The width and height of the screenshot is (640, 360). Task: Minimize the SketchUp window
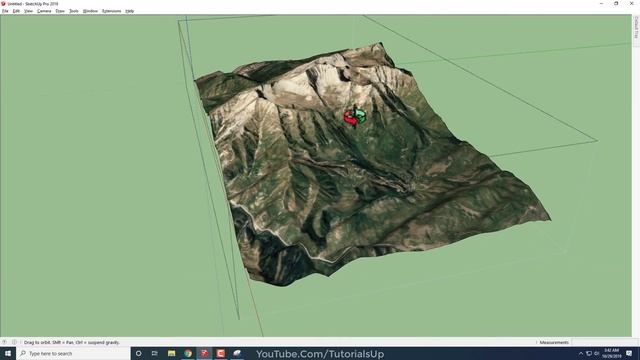601,4
